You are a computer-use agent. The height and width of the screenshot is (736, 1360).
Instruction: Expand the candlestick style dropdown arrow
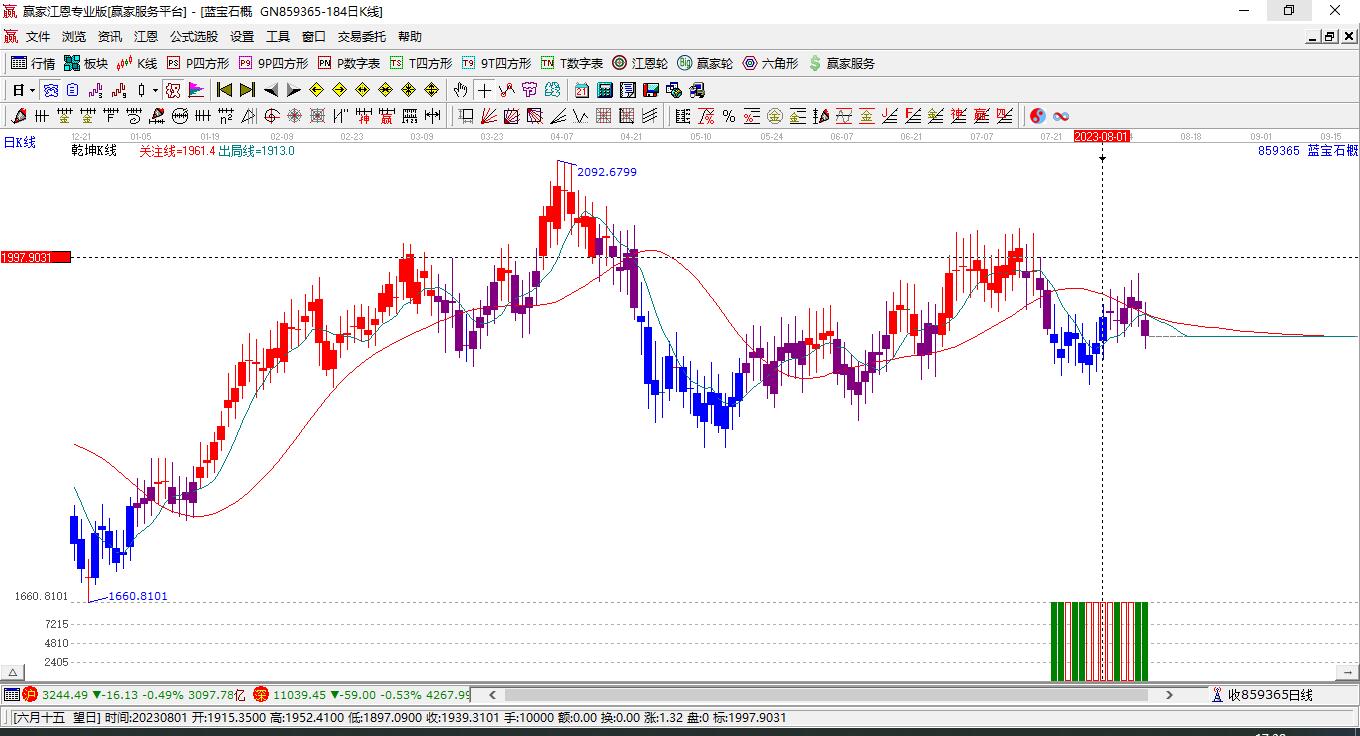click(x=155, y=90)
